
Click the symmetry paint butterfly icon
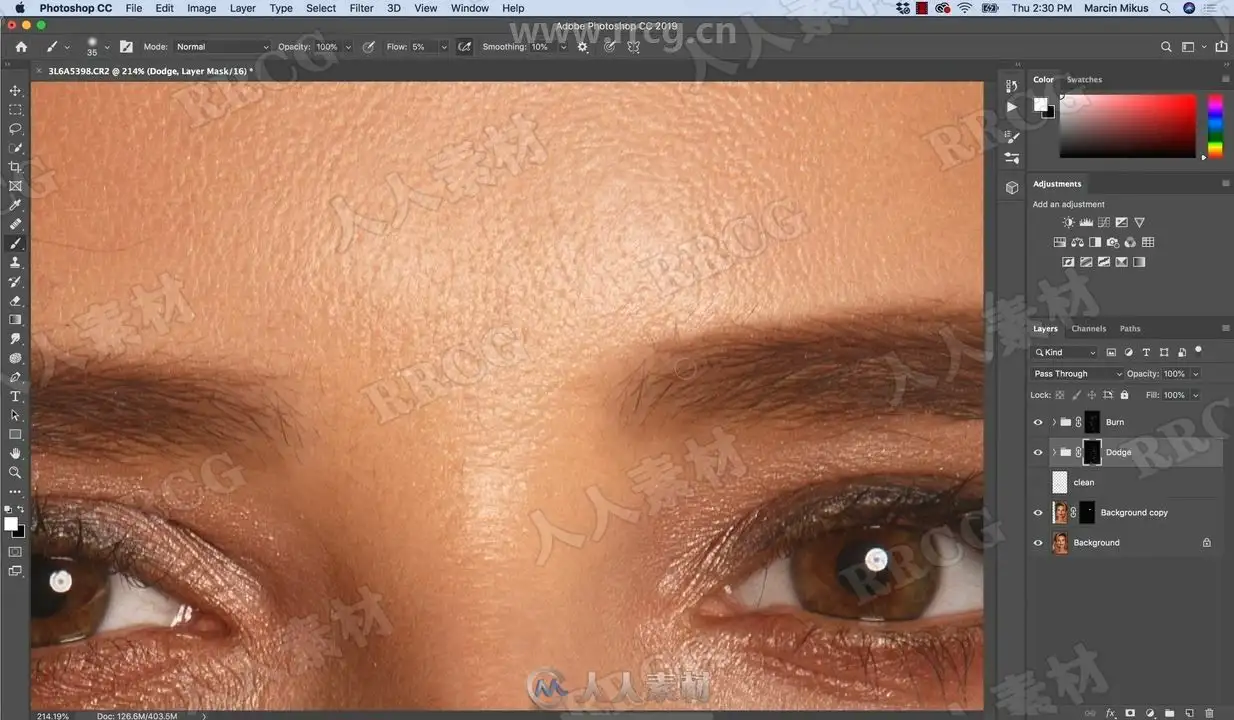(x=633, y=47)
